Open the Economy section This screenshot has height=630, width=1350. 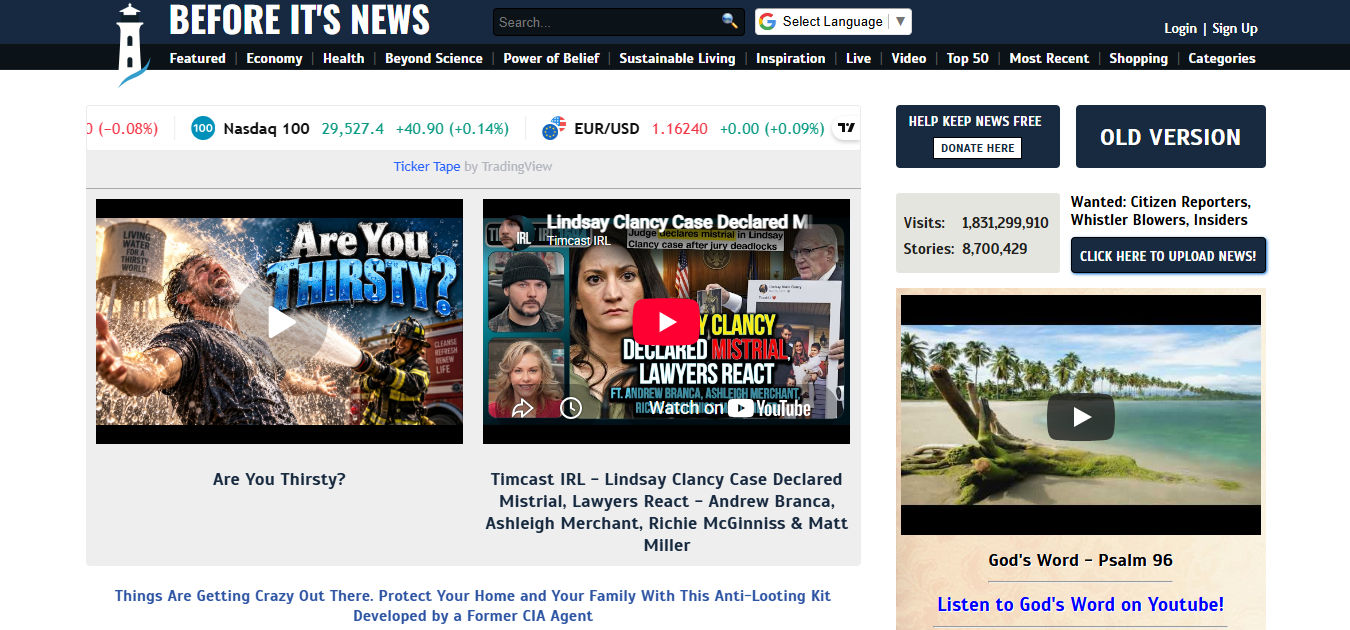pos(274,58)
